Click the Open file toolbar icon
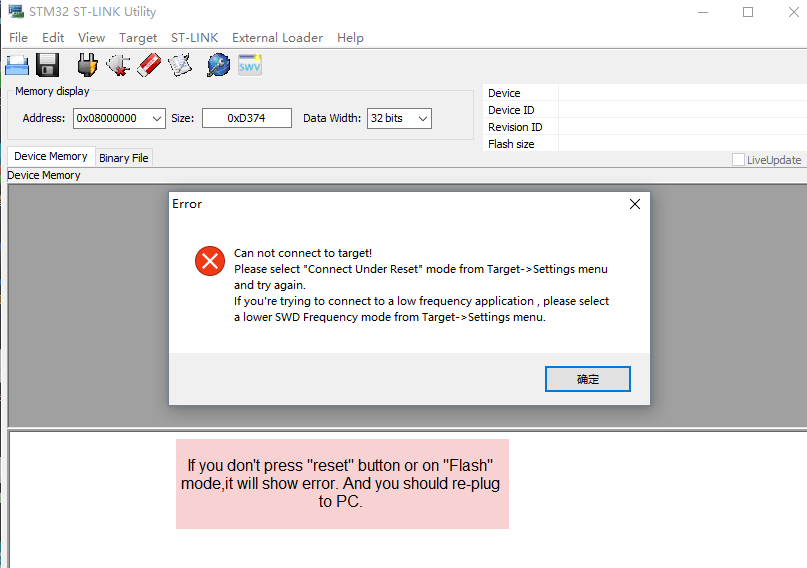The width and height of the screenshot is (807, 568). point(17,65)
